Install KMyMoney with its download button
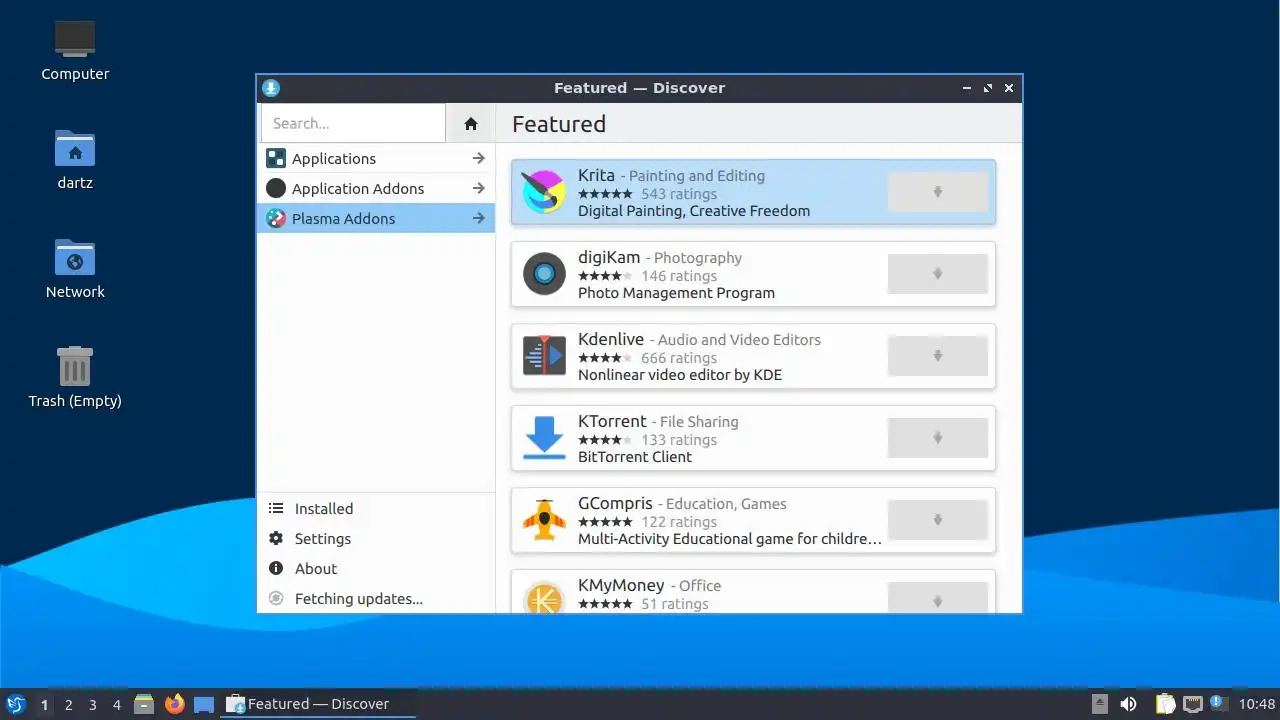The width and height of the screenshot is (1280, 720). (x=937, y=597)
